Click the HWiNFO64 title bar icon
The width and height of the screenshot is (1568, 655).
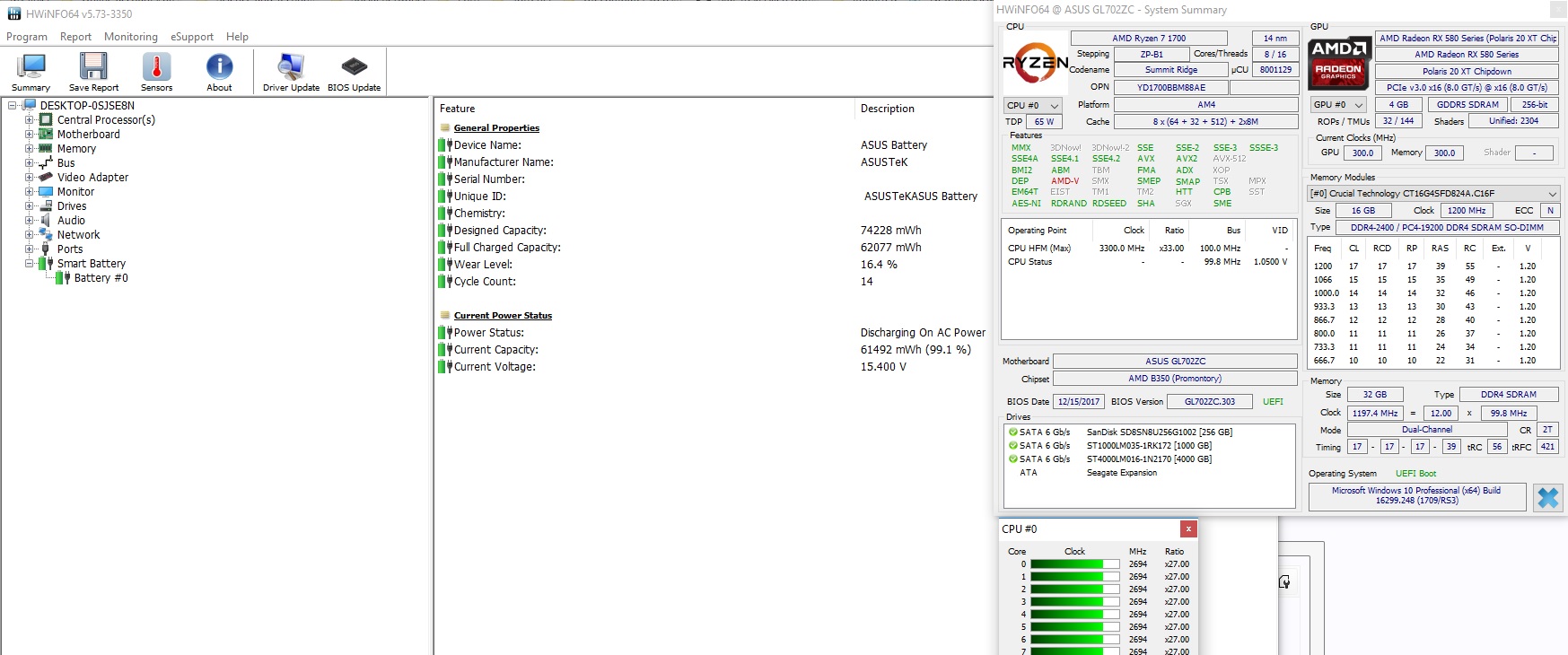coord(13,13)
